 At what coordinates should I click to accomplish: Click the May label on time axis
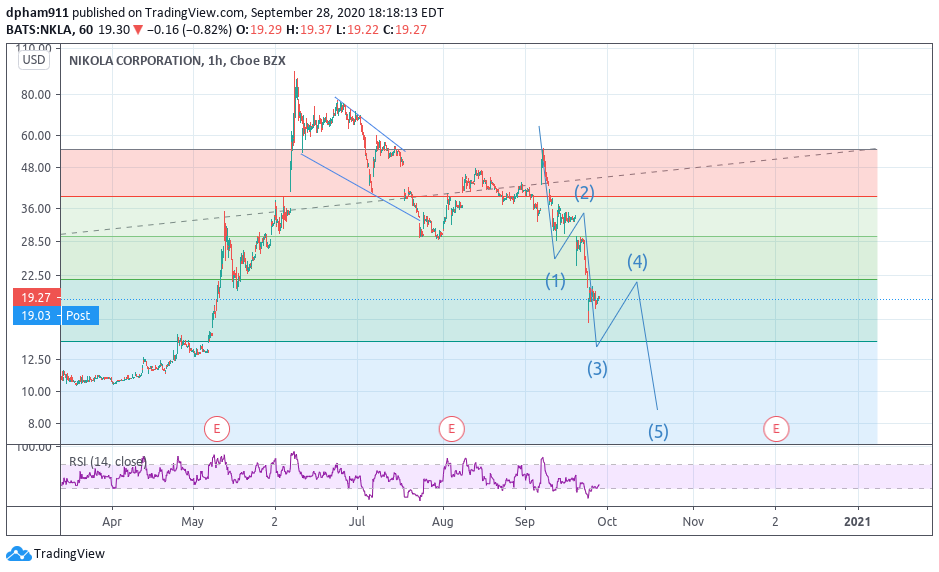[192, 522]
